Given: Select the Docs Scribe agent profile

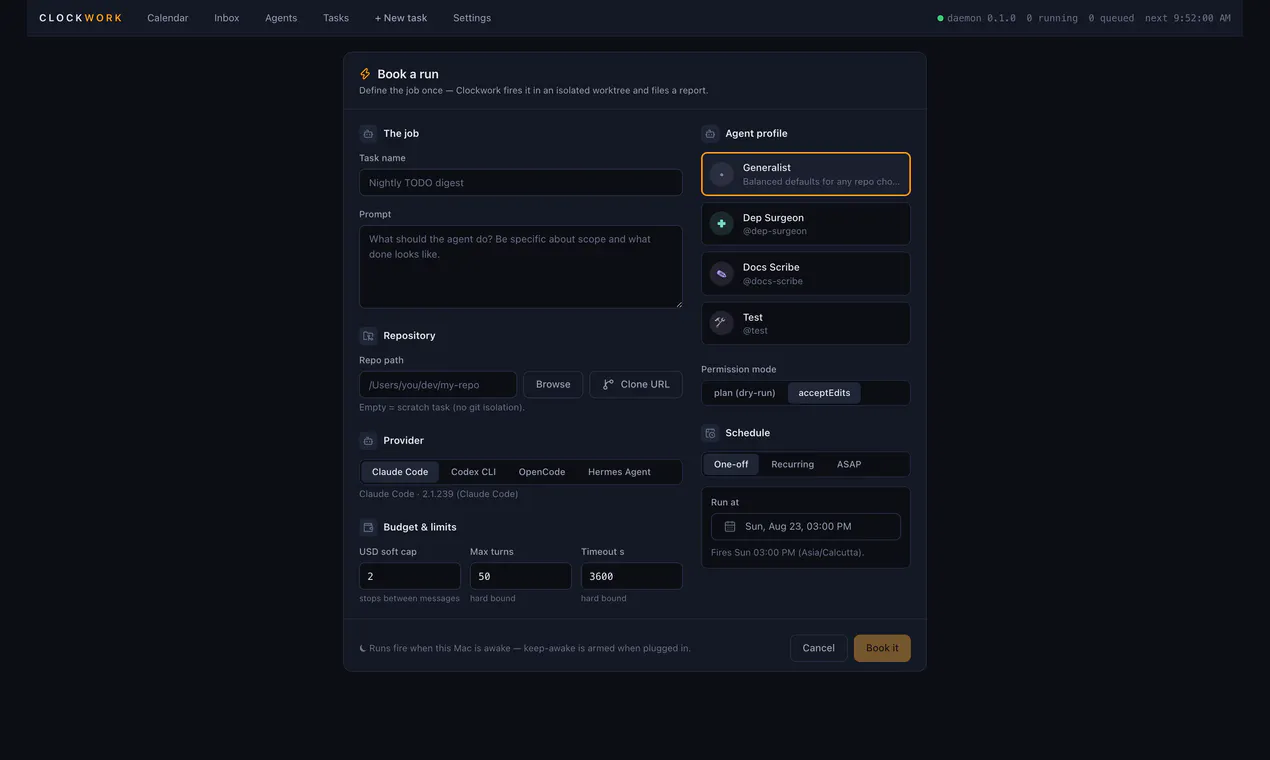Looking at the screenshot, I should coord(806,273).
